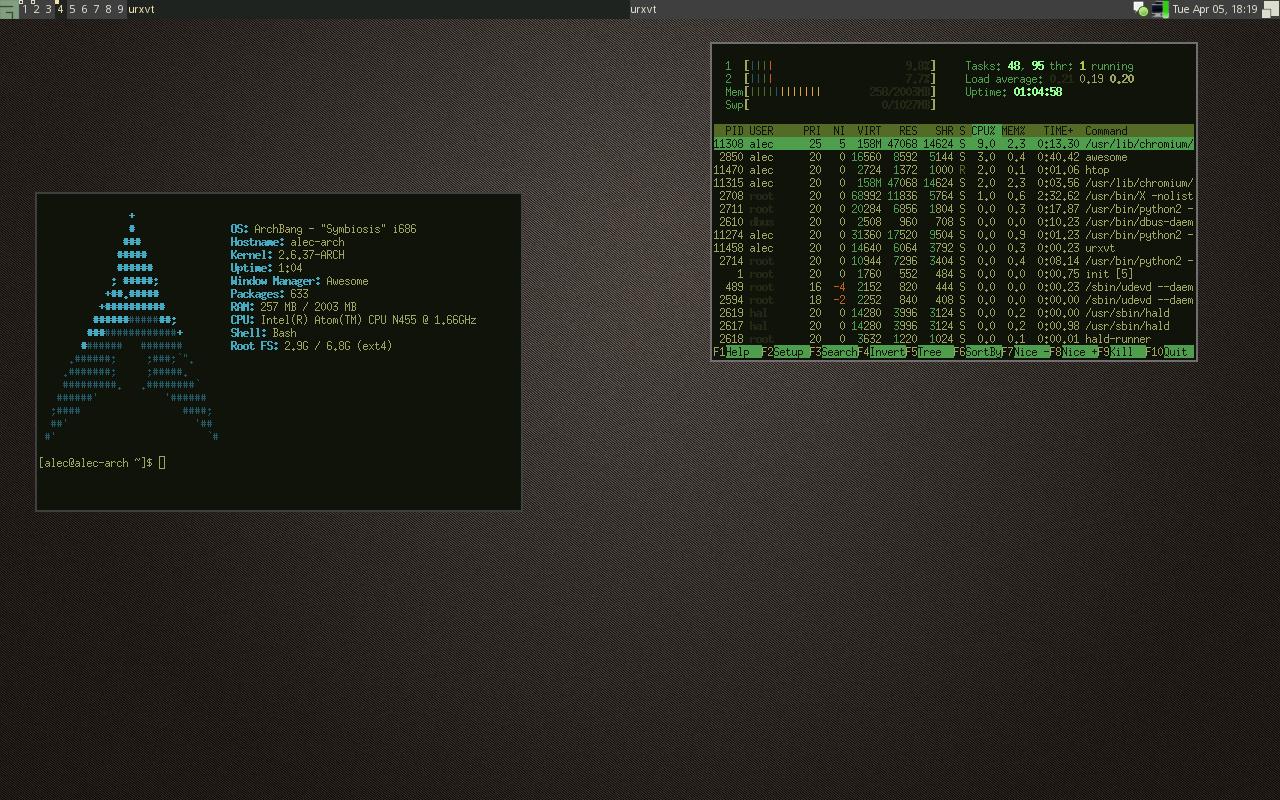Open the network status tray icon
The image size is (1280, 800).
tap(1141, 9)
